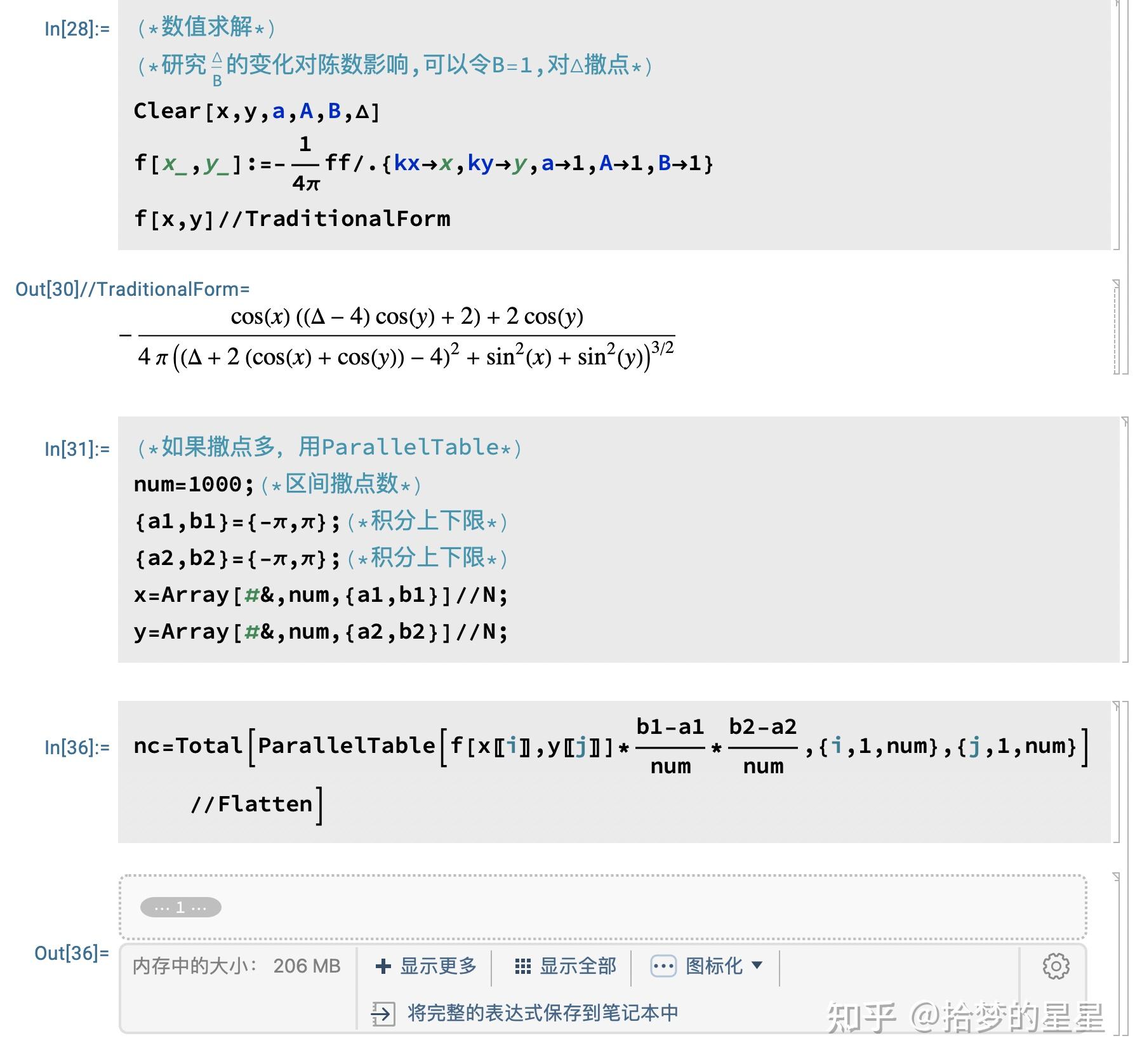Click the save-expression arrow icon
This screenshot has height=1064, width=1135.
[383, 1013]
